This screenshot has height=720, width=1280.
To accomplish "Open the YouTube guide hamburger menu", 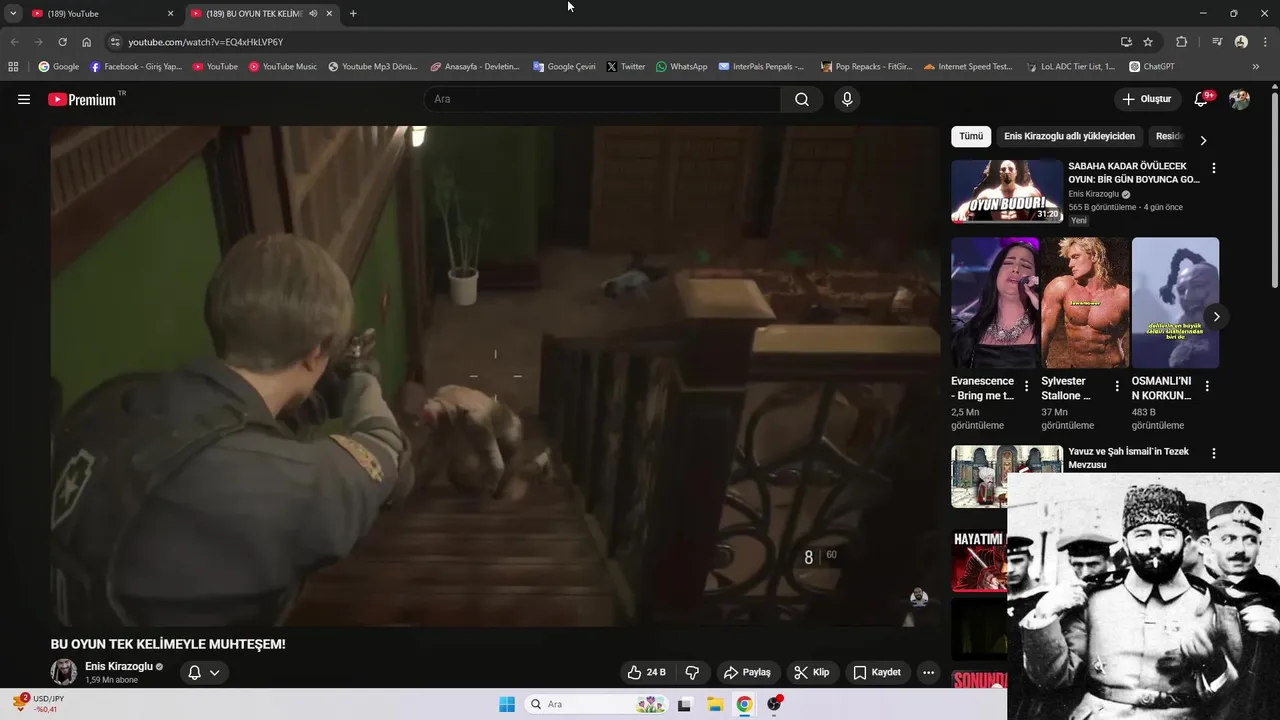I will point(24,99).
